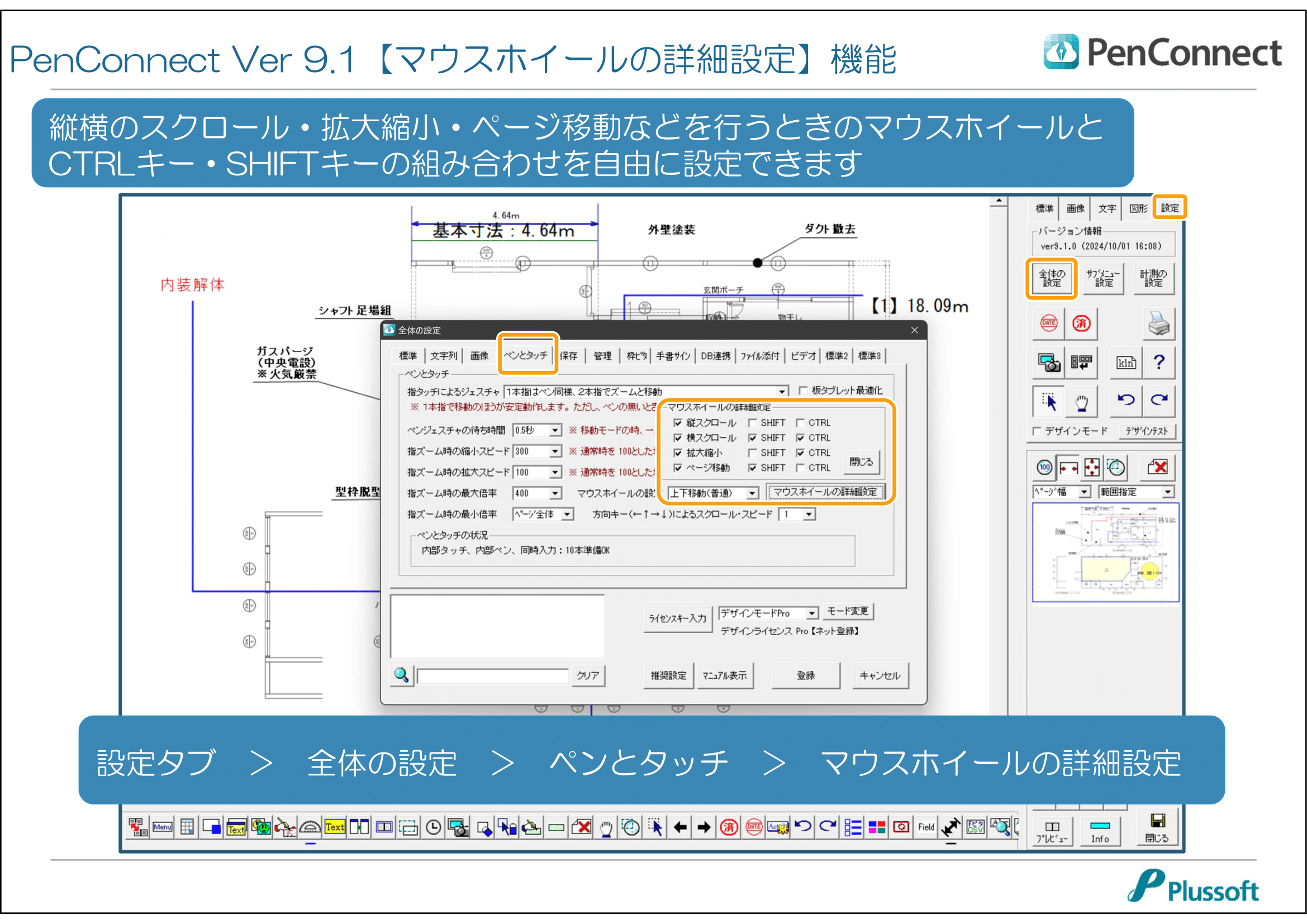Click the blue question mark help icon
Screen dimensions: 1307x924
[1158, 363]
